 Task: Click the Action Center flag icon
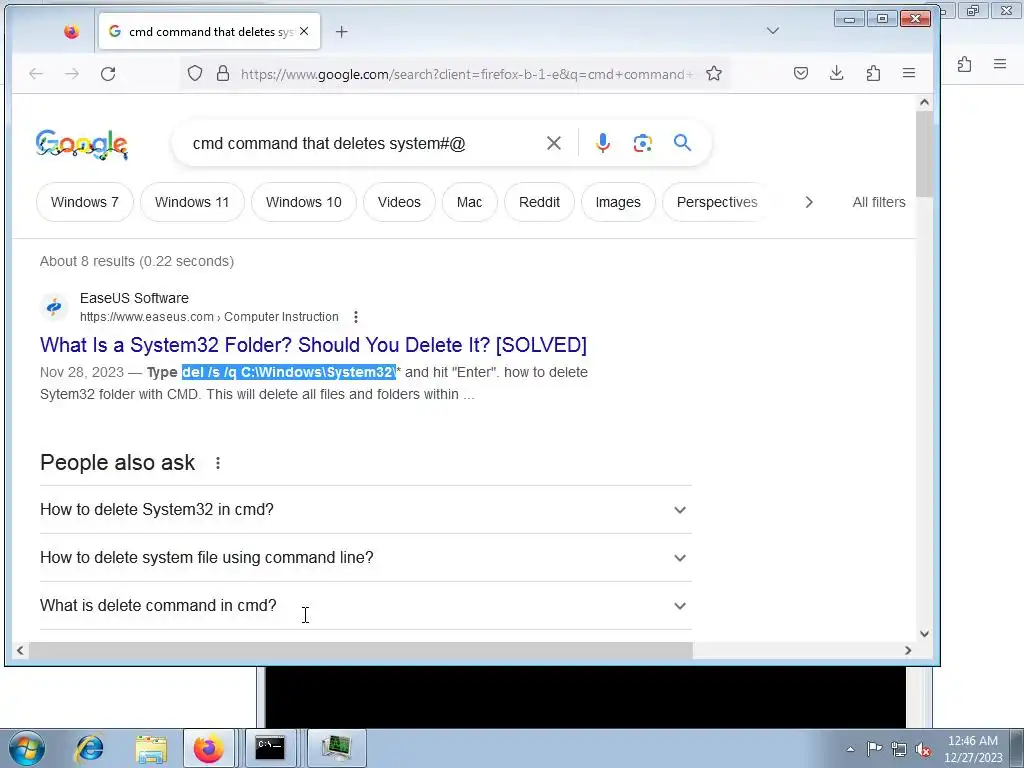pos(873,748)
